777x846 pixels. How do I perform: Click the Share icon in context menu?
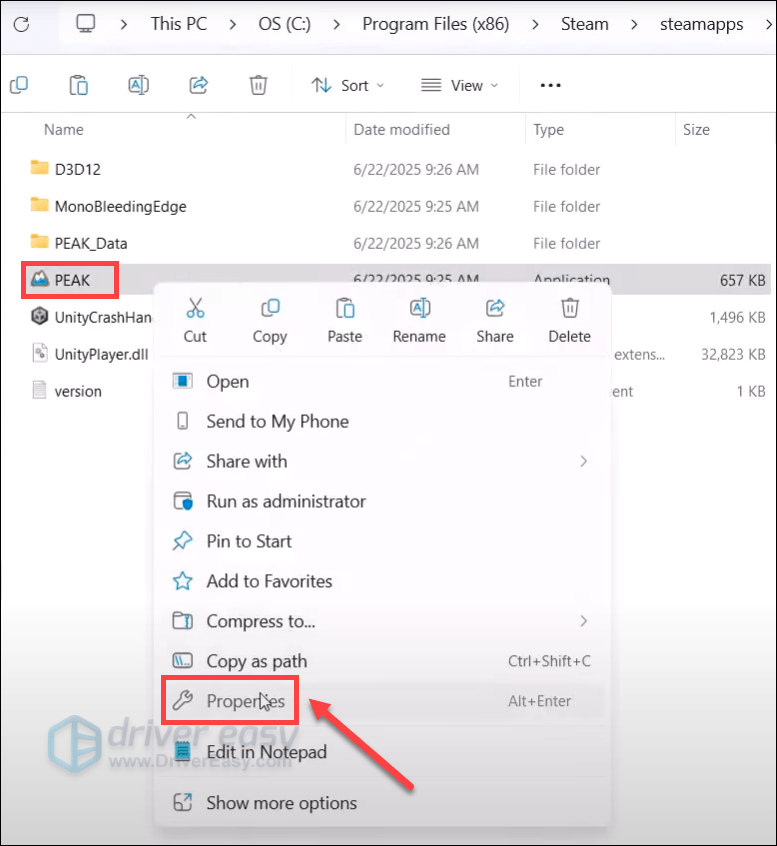[495, 309]
